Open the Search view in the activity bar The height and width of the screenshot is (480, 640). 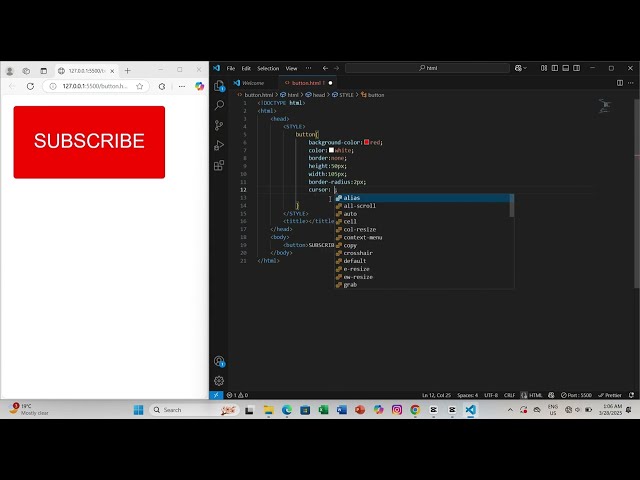pyautogui.click(x=219, y=105)
